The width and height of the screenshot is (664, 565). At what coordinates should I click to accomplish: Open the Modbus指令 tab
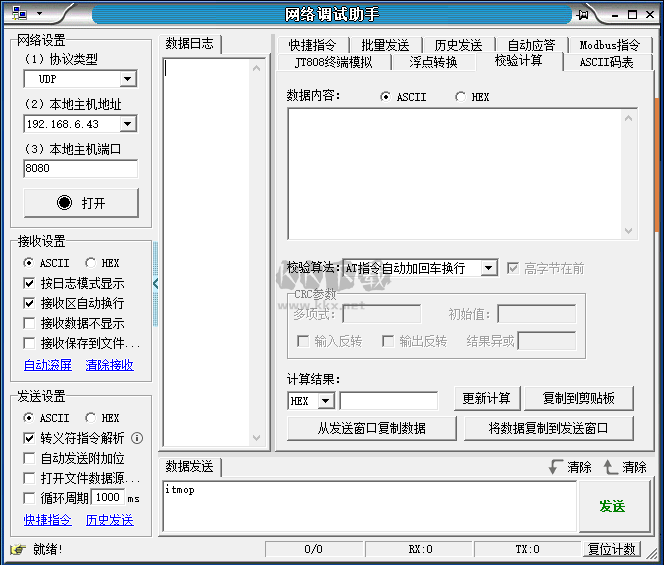click(609, 45)
